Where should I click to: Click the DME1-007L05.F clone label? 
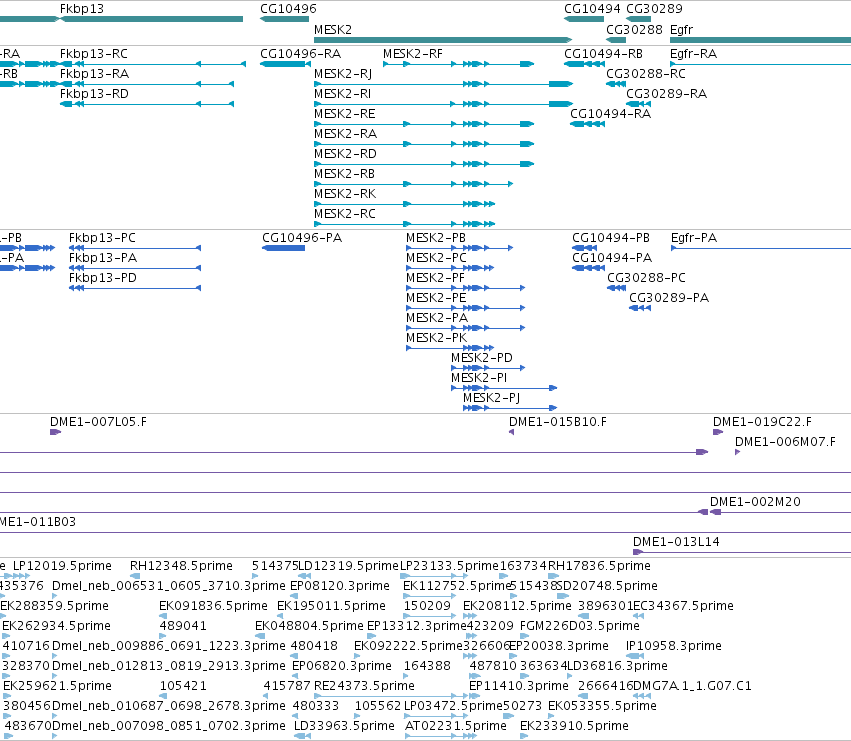[98, 422]
